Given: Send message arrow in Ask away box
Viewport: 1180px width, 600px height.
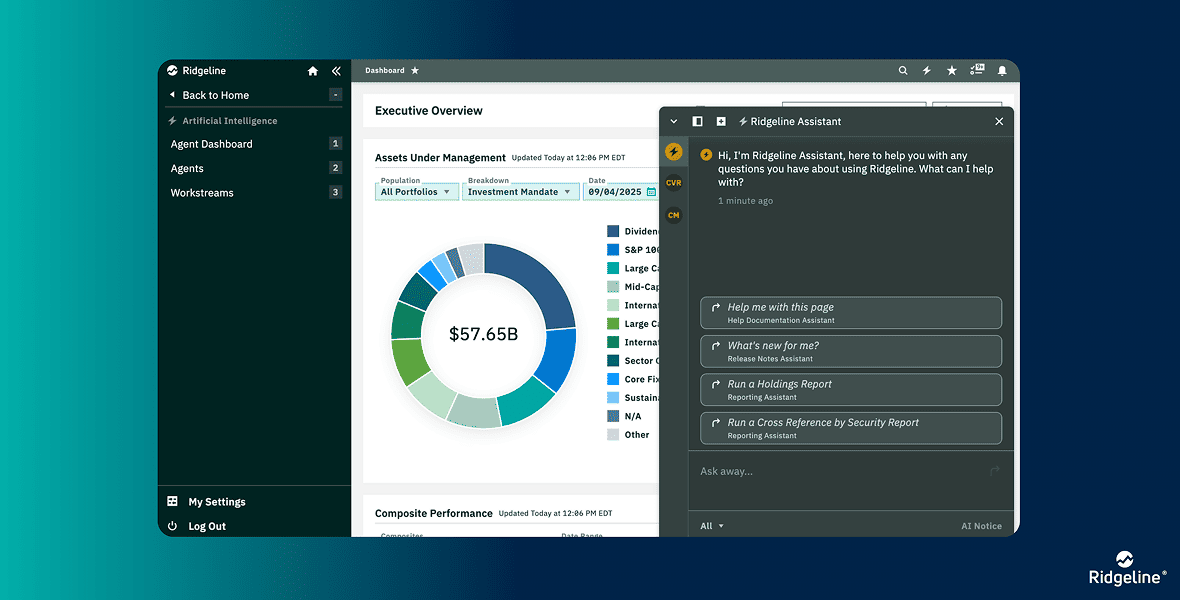Looking at the screenshot, I should (x=995, y=471).
